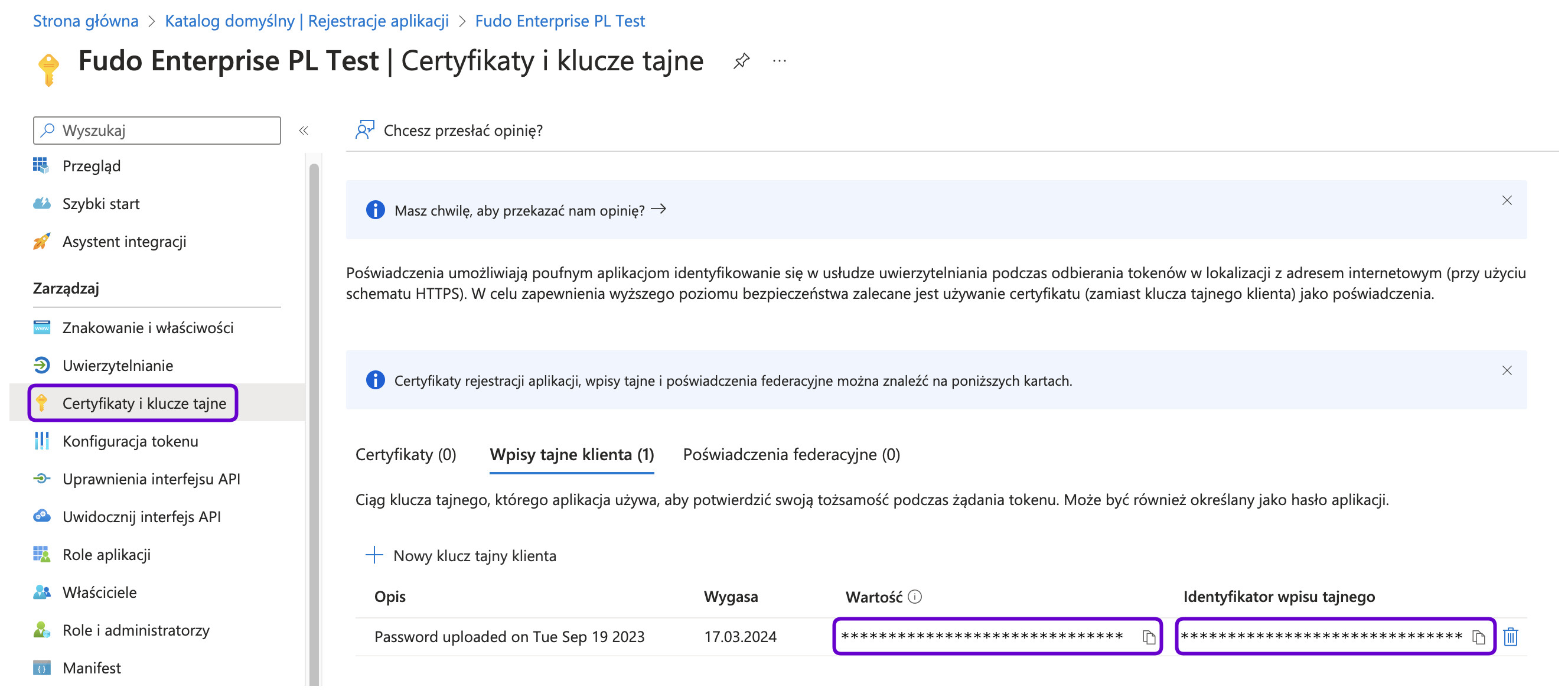This screenshot has height=700, width=1568.
Task: Click 'Chcesz przesłać opinię?' link
Action: point(462,131)
